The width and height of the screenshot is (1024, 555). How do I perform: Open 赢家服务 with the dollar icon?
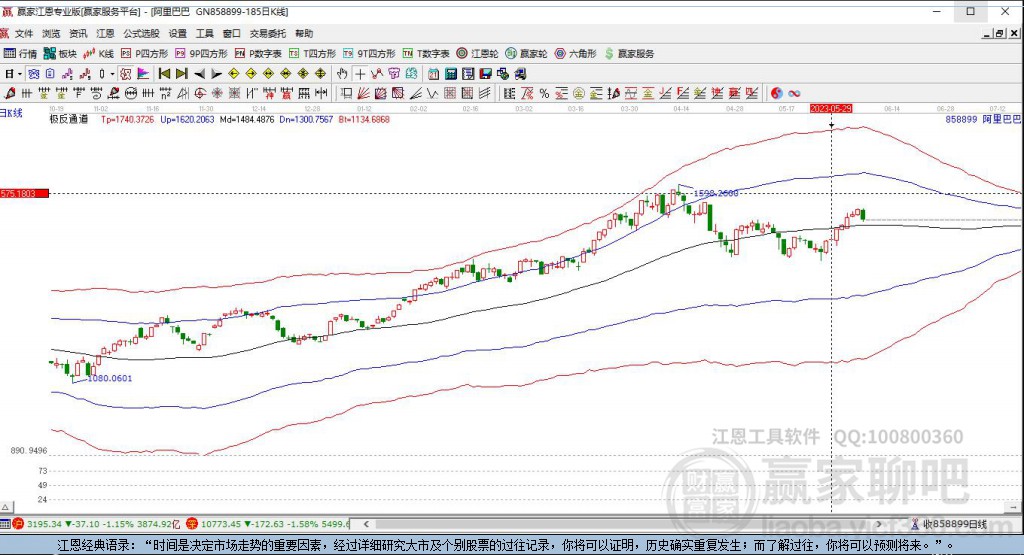click(629, 54)
